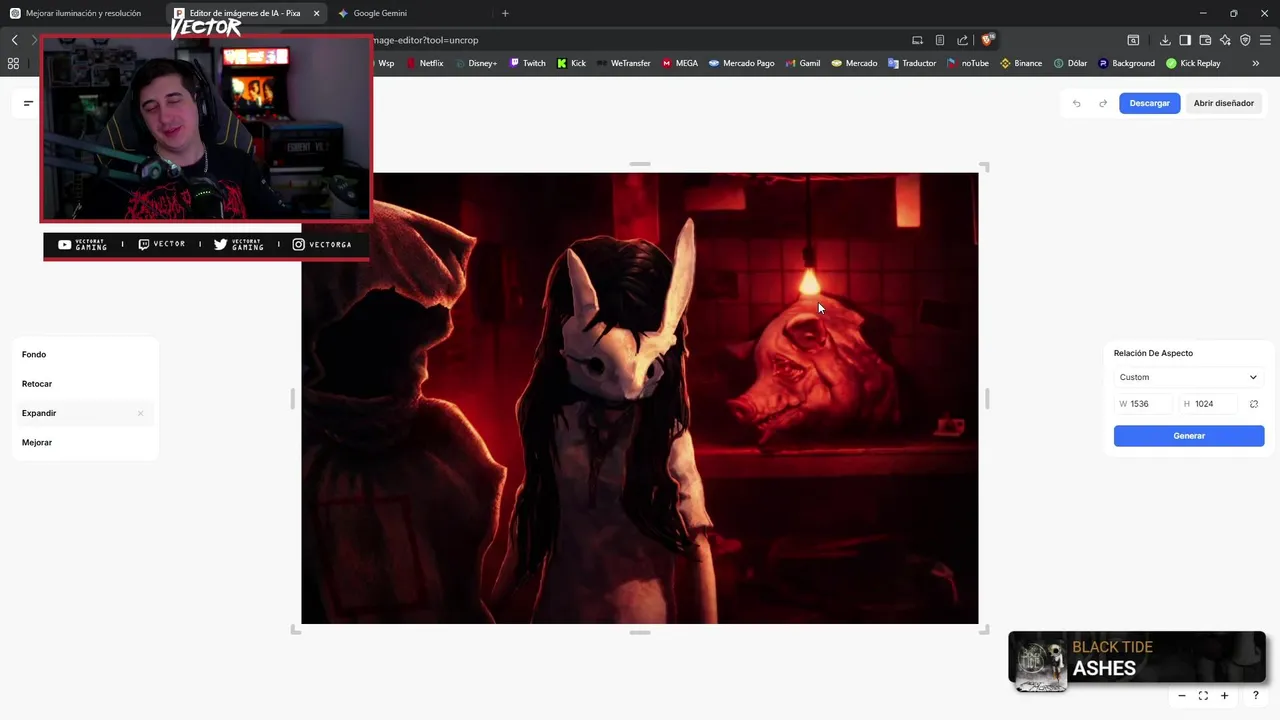Zoom in the canvas with plus
Viewport: 1280px width, 720px height.
pos(1224,696)
